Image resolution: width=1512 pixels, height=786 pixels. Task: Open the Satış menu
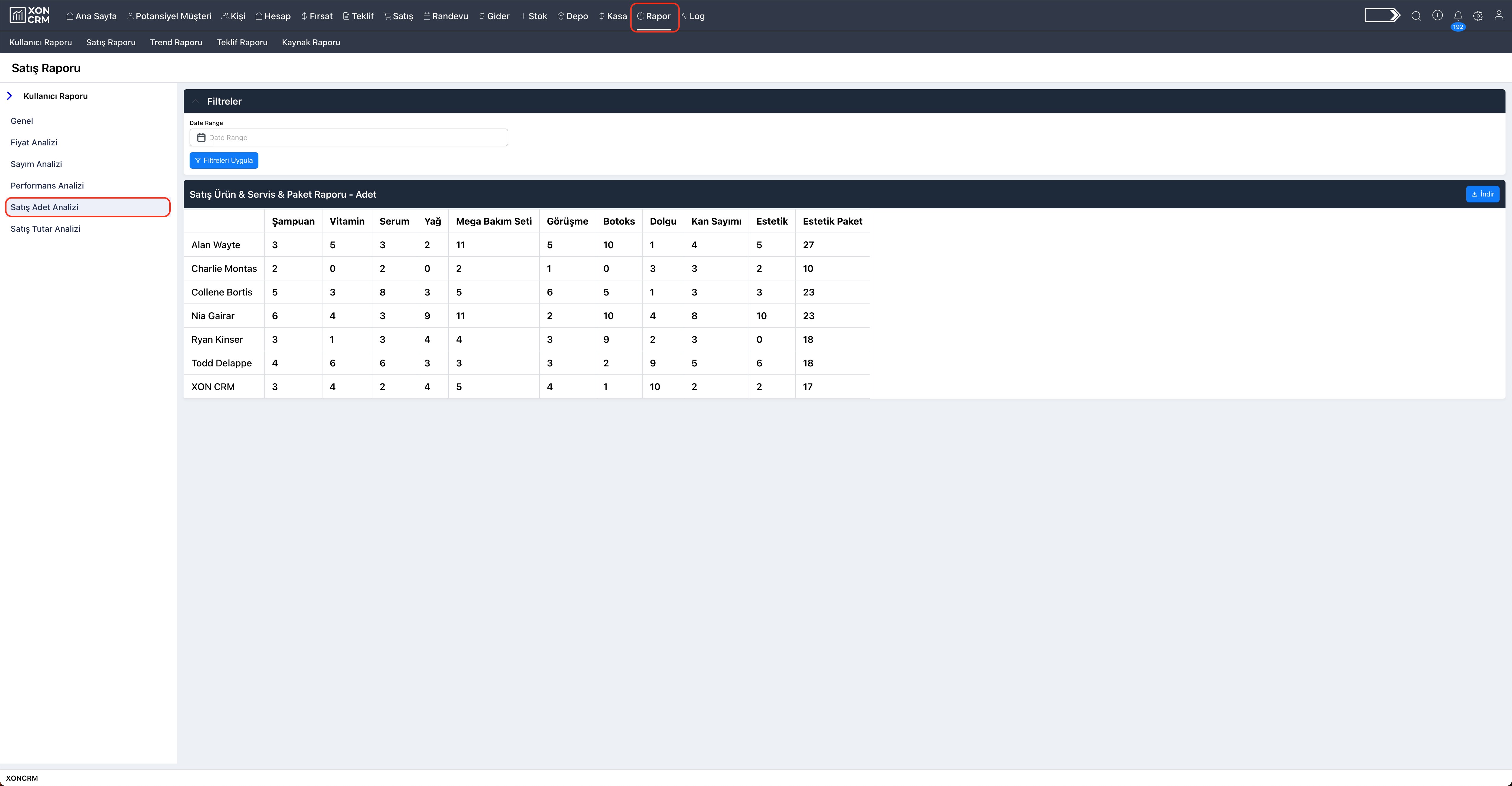tap(399, 16)
